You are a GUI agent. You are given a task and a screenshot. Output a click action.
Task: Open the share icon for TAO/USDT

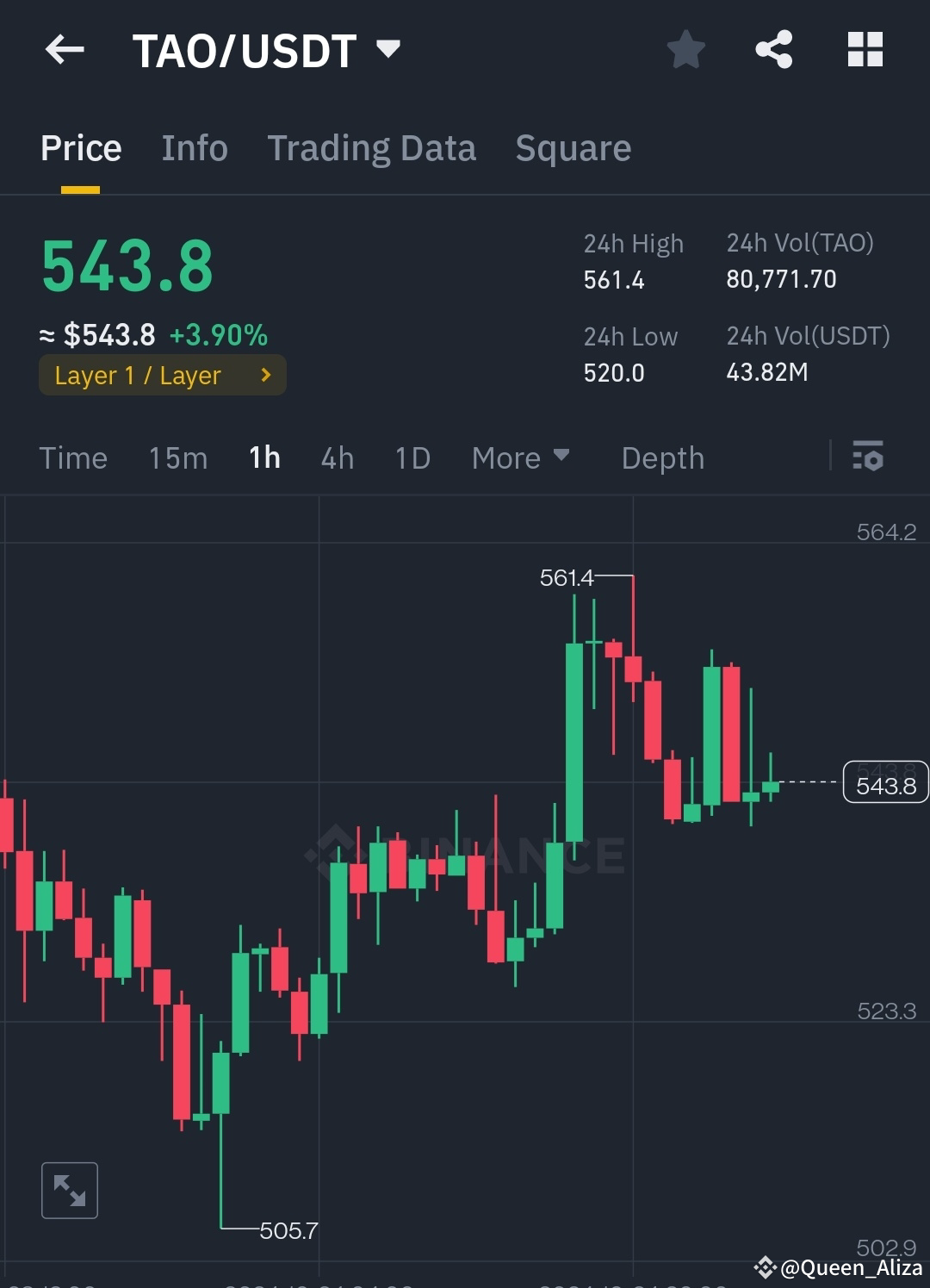(x=773, y=49)
